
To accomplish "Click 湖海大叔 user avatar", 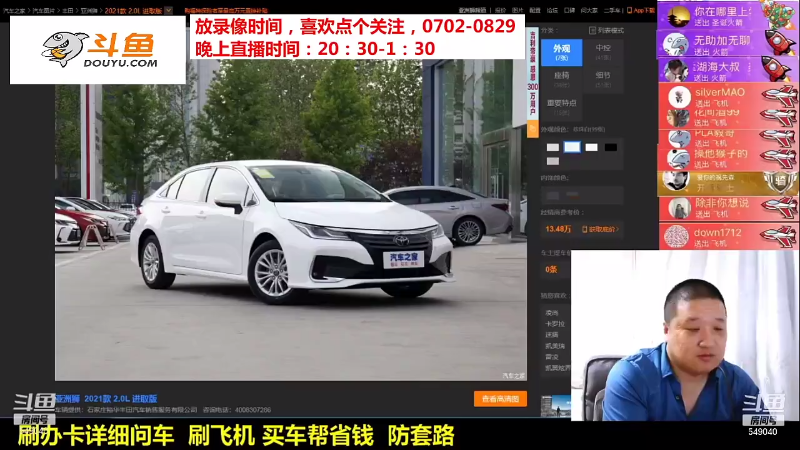I will point(678,70).
